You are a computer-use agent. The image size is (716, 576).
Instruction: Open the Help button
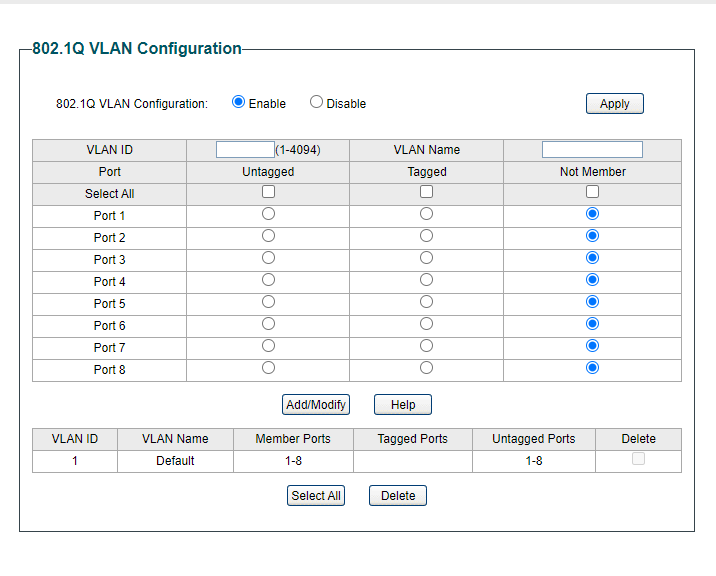(x=402, y=405)
